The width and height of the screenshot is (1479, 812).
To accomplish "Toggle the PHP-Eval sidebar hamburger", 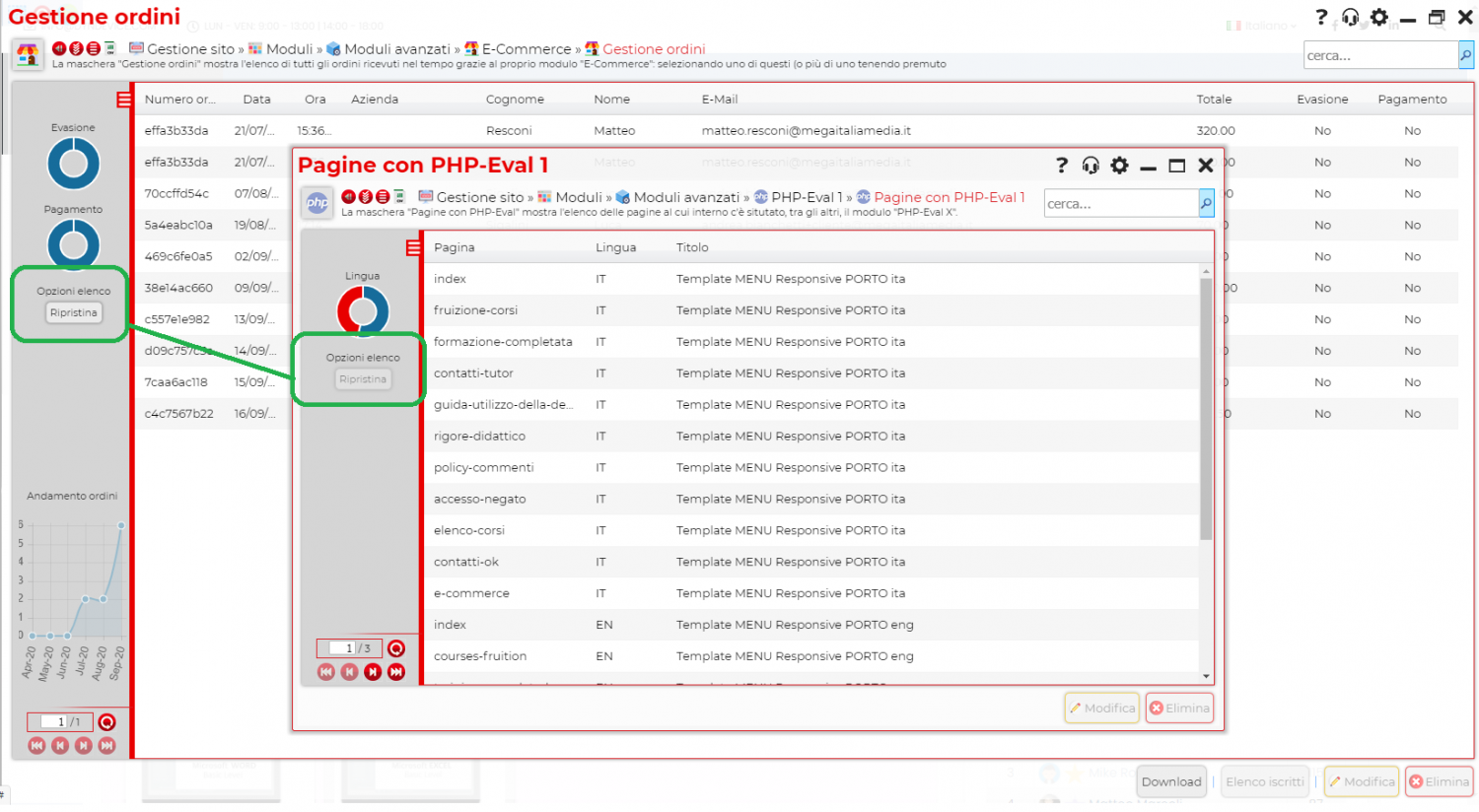I will [x=413, y=247].
